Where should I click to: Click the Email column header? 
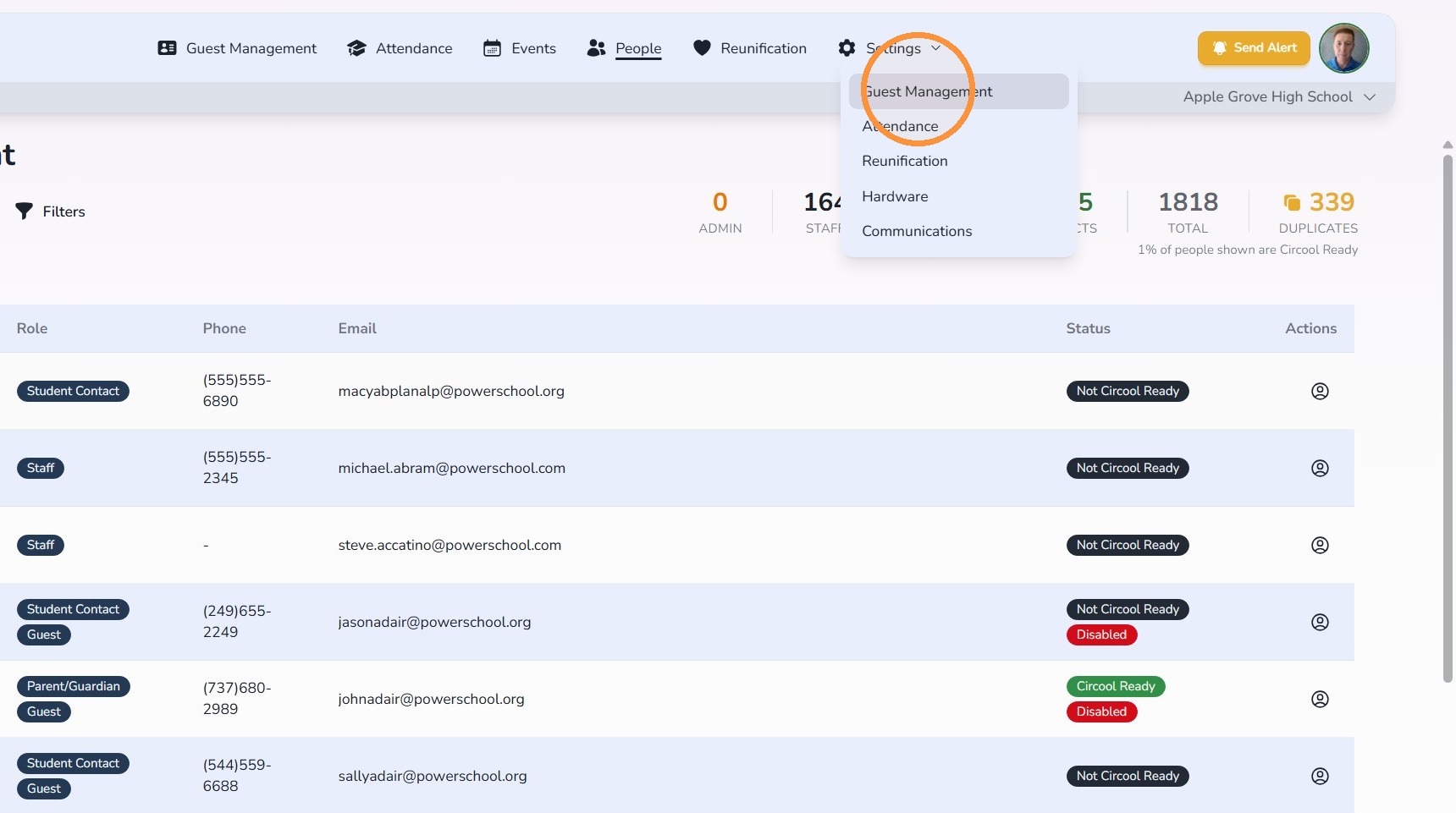point(357,328)
